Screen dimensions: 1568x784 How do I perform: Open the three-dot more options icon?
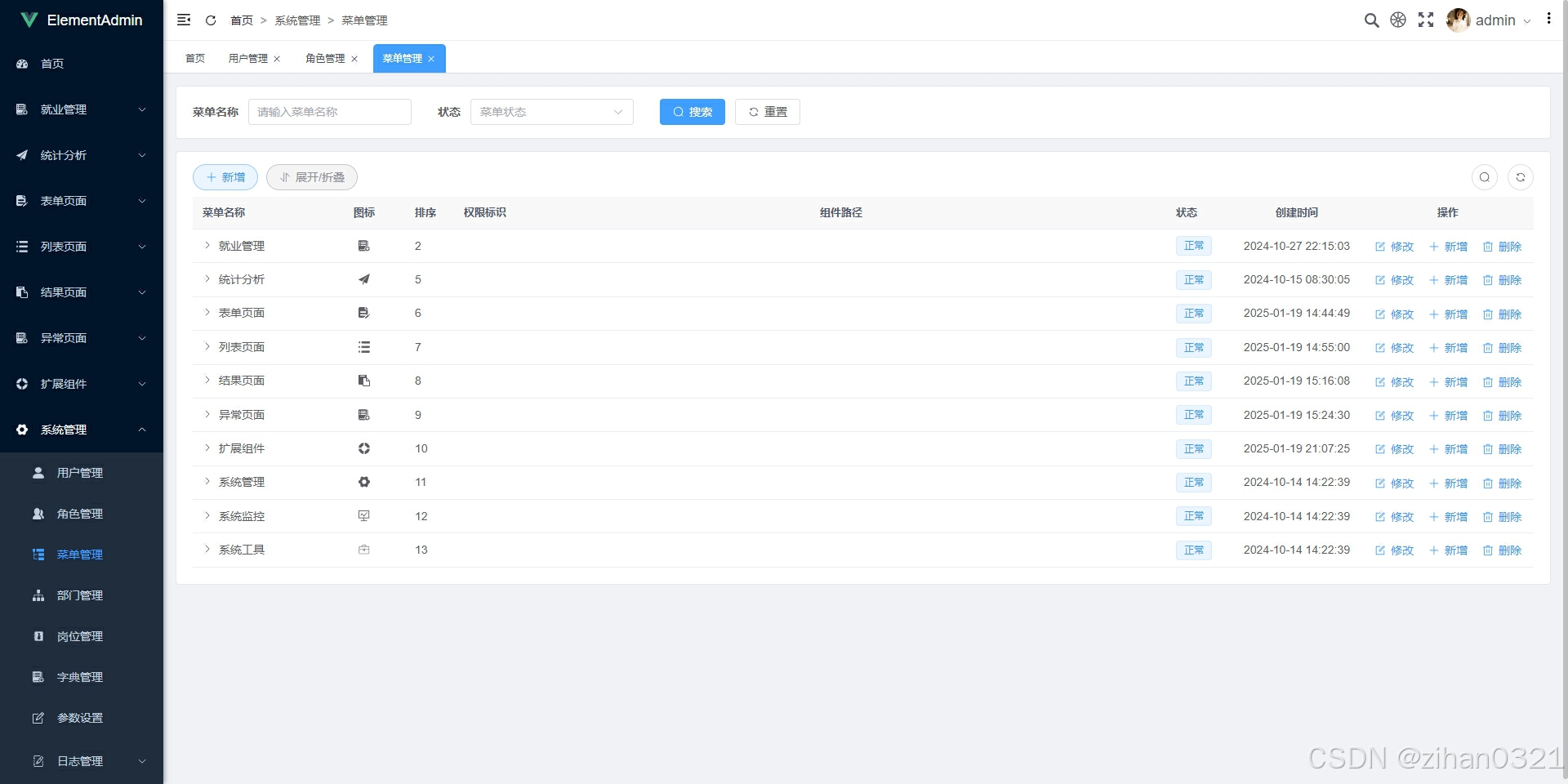(x=1549, y=18)
